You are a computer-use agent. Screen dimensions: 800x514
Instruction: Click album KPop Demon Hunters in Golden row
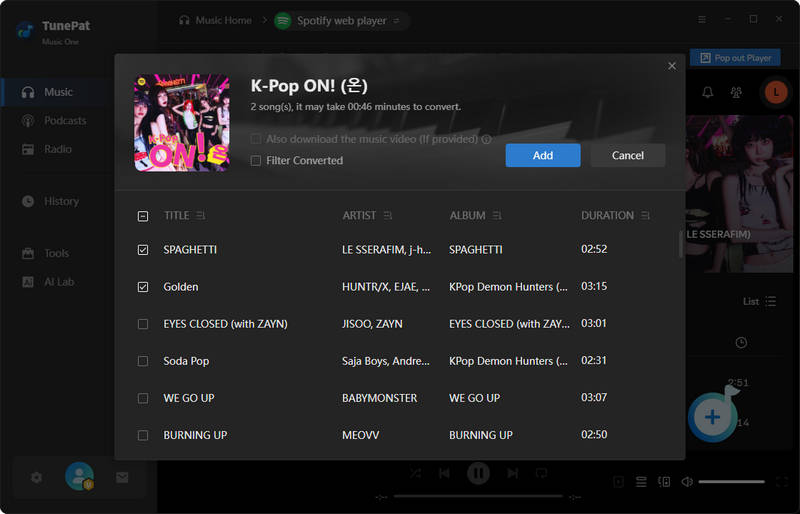tap(508, 287)
